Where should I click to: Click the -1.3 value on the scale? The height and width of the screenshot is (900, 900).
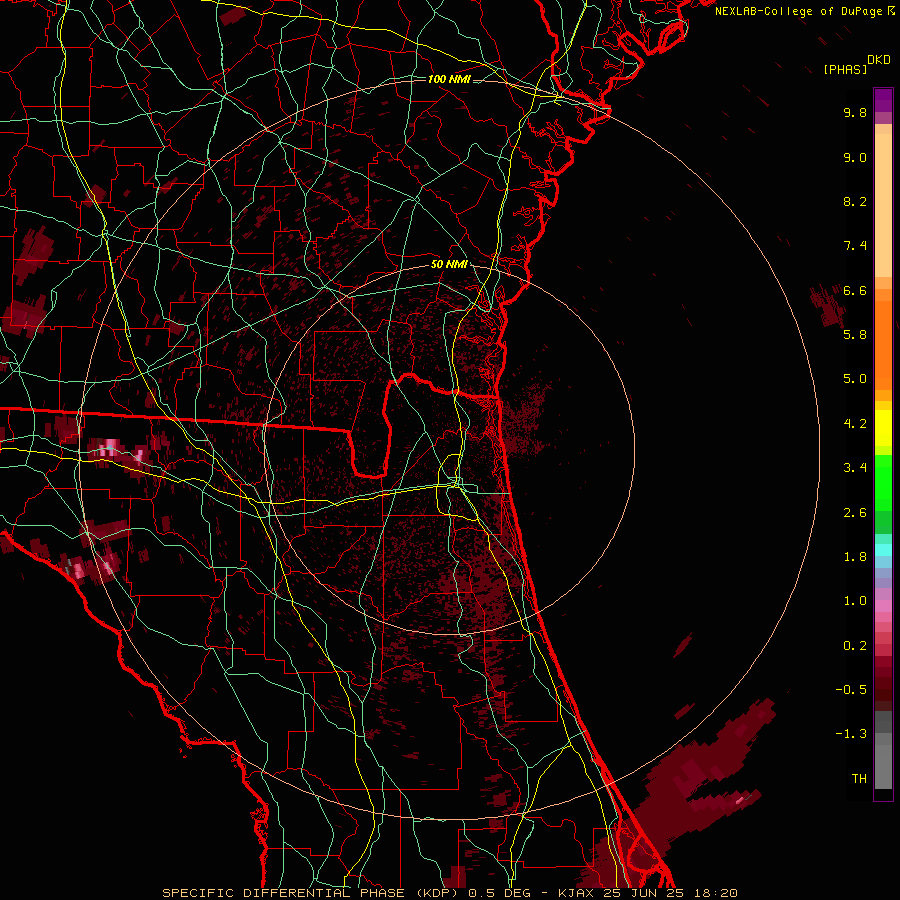click(851, 734)
